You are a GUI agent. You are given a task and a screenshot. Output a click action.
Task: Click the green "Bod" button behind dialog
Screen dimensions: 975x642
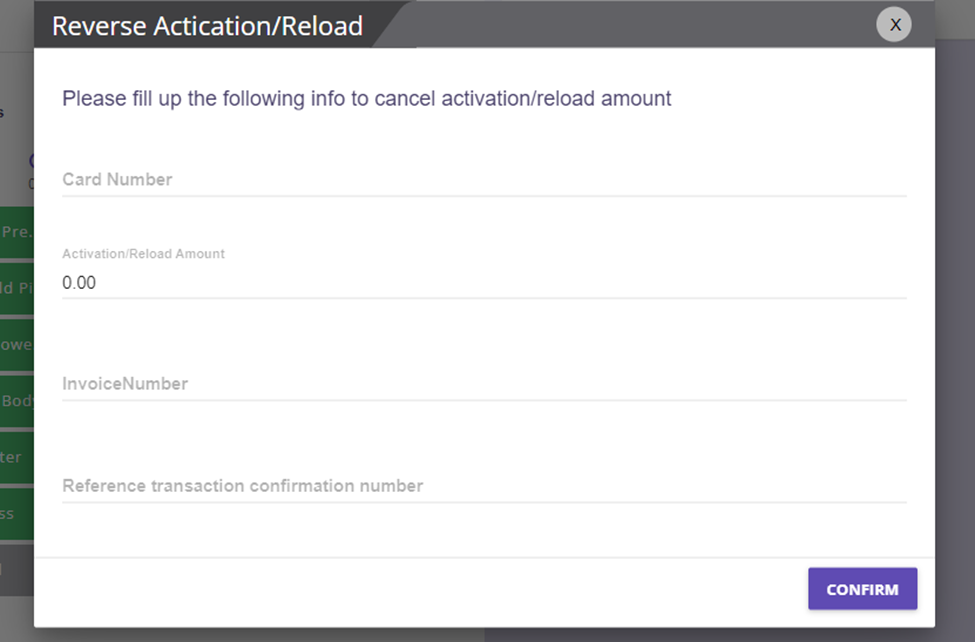(17, 401)
